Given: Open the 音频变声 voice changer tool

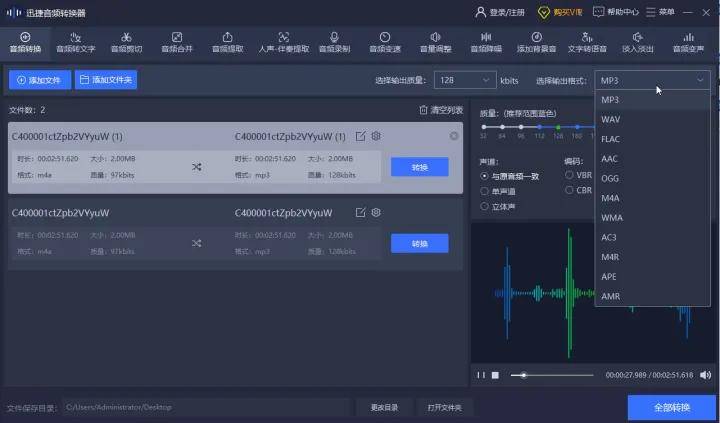Looking at the screenshot, I should [688, 43].
